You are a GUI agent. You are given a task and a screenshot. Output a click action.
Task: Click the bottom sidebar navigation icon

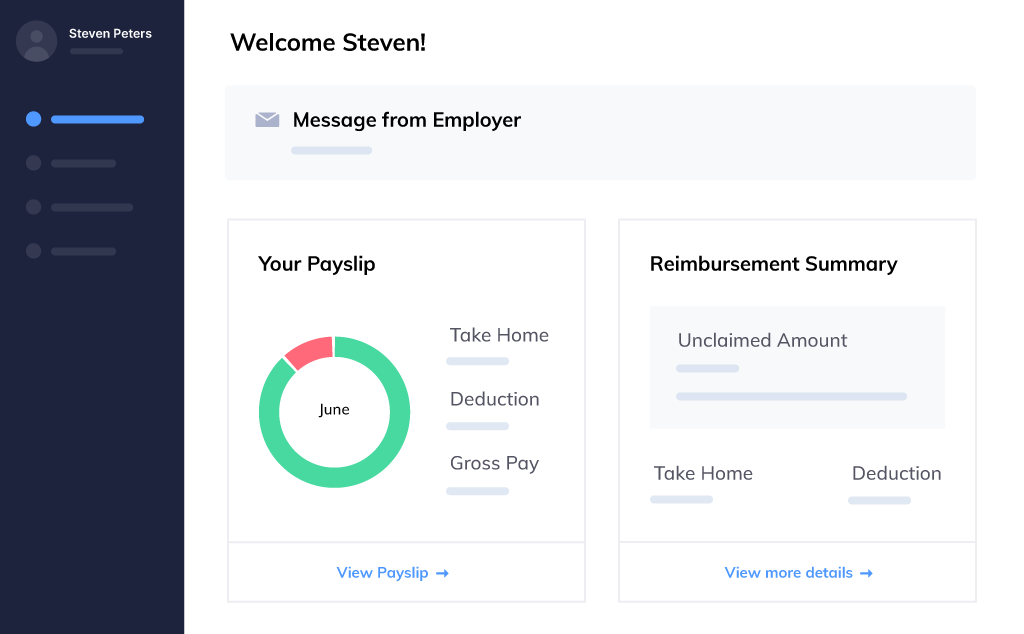pyautogui.click(x=33, y=251)
